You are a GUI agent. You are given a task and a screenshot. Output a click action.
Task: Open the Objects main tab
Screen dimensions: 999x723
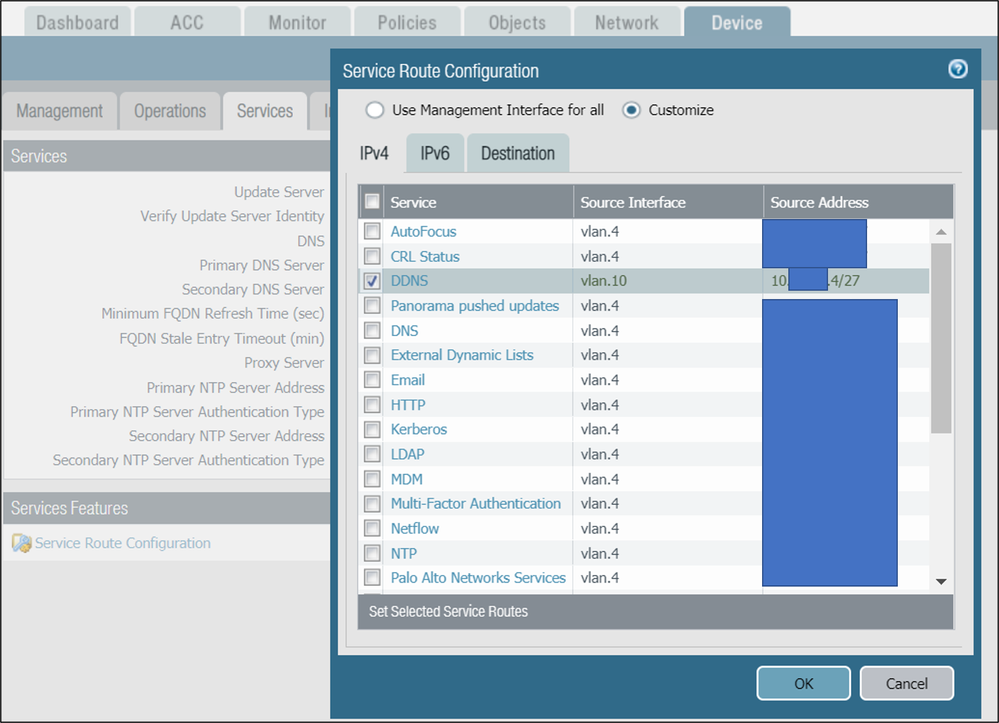517,22
